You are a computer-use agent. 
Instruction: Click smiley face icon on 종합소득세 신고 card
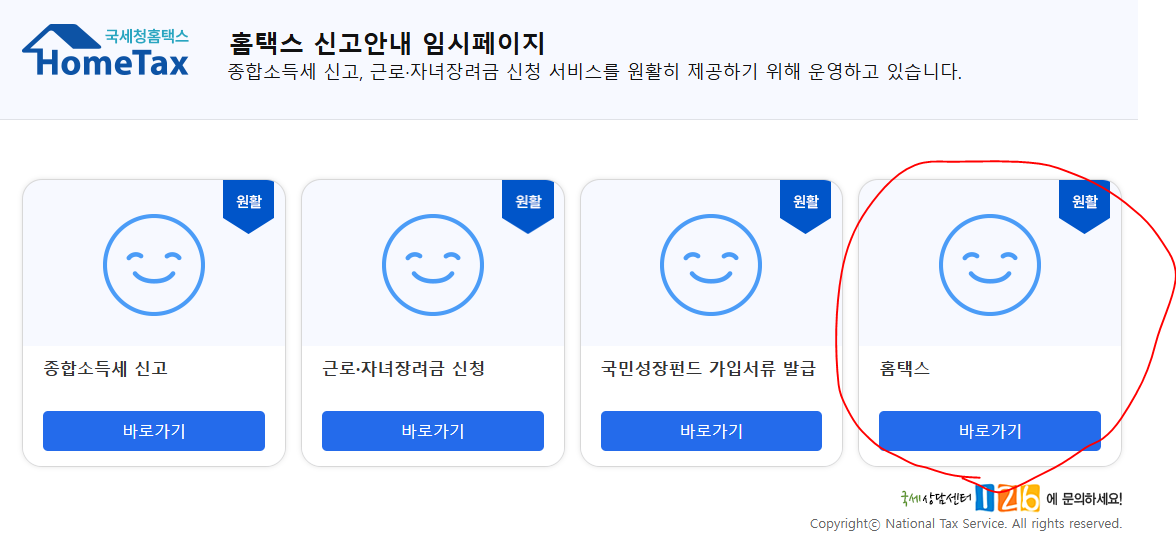(154, 264)
